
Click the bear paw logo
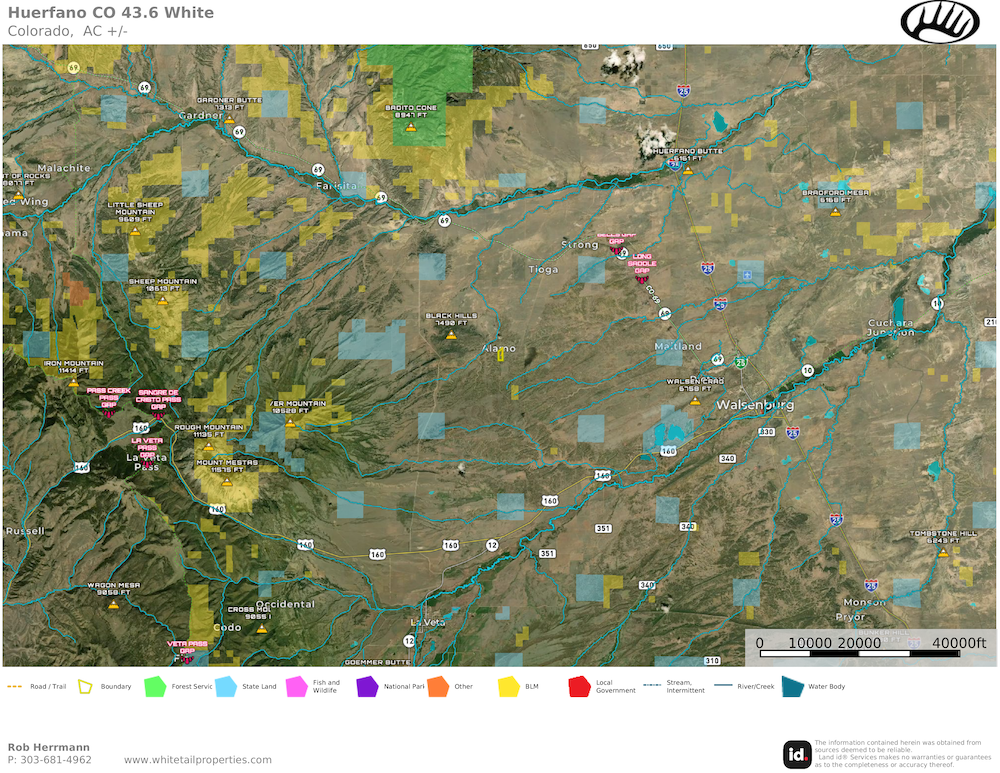939,21
